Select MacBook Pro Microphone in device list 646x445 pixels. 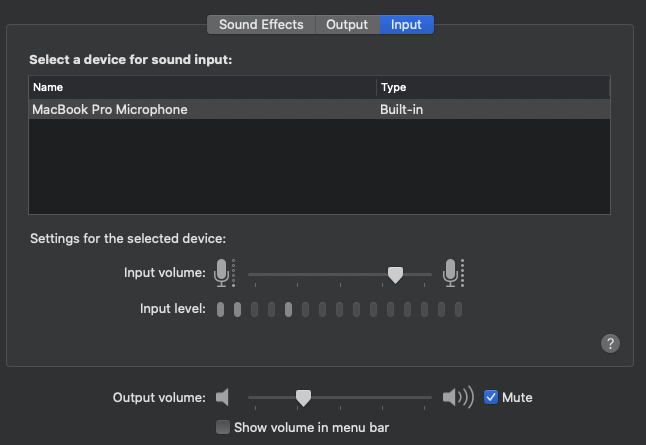pyautogui.click(x=110, y=109)
